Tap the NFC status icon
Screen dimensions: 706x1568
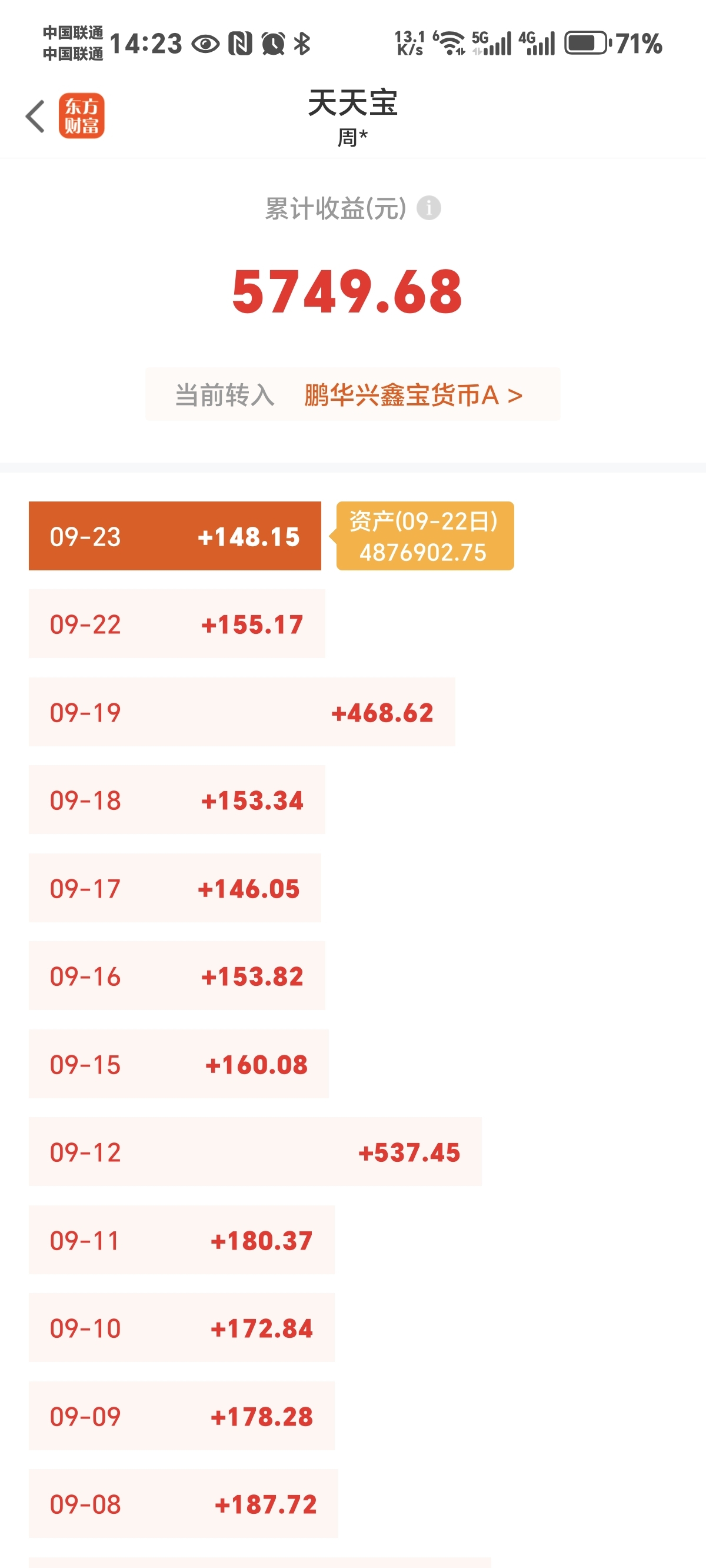240,43
